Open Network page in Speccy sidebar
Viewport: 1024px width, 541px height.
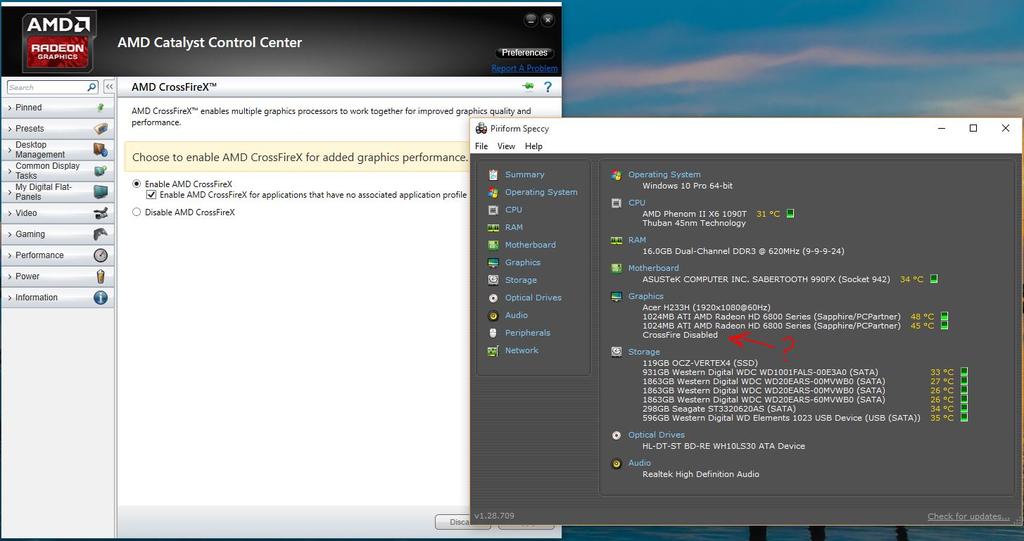click(521, 350)
